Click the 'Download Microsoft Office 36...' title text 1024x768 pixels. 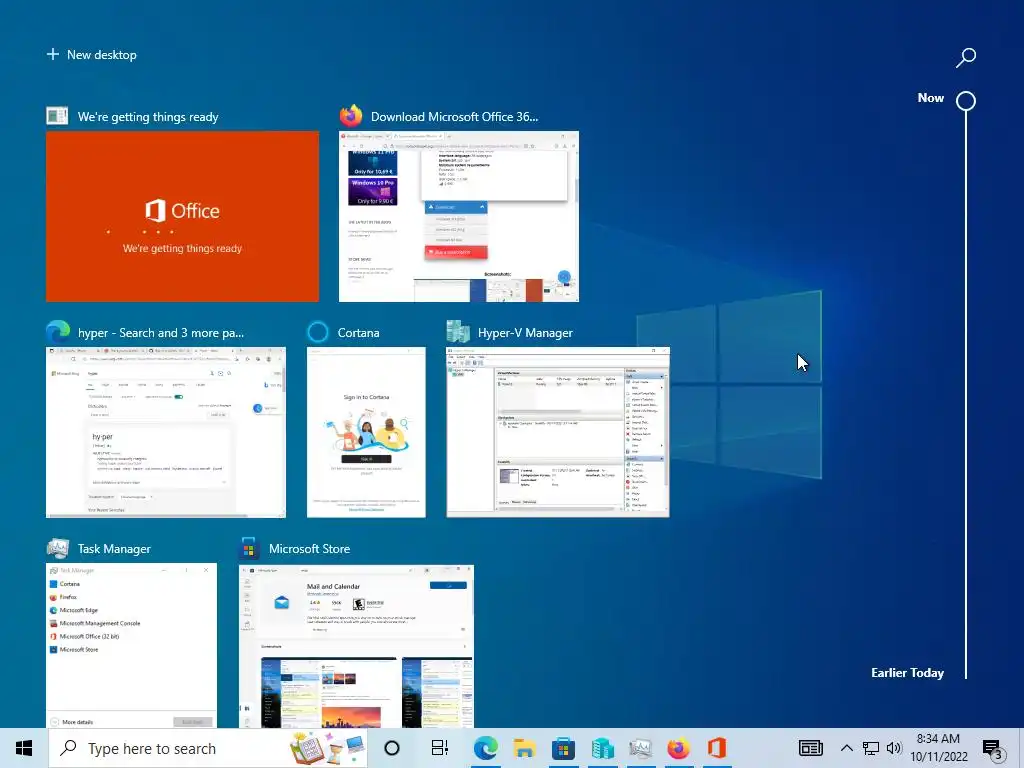(x=455, y=117)
